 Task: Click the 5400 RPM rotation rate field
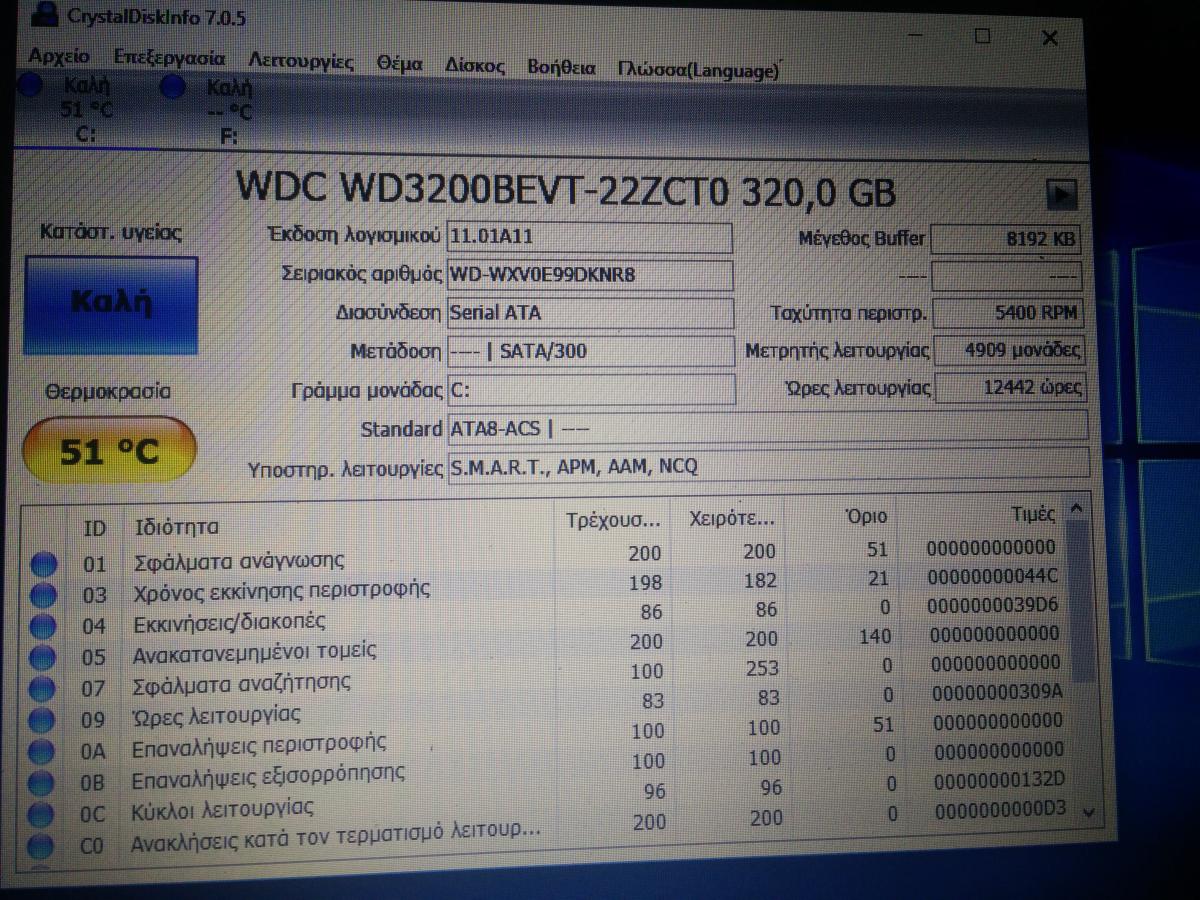(1007, 314)
